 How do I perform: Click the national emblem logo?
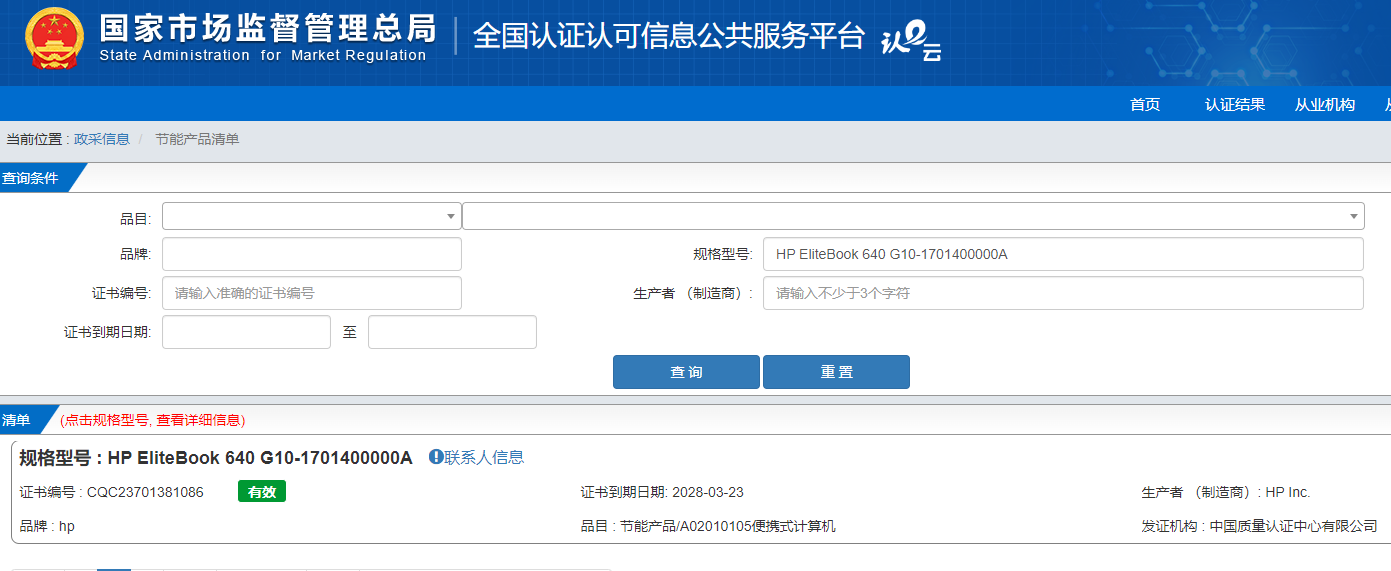click(55, 38)
